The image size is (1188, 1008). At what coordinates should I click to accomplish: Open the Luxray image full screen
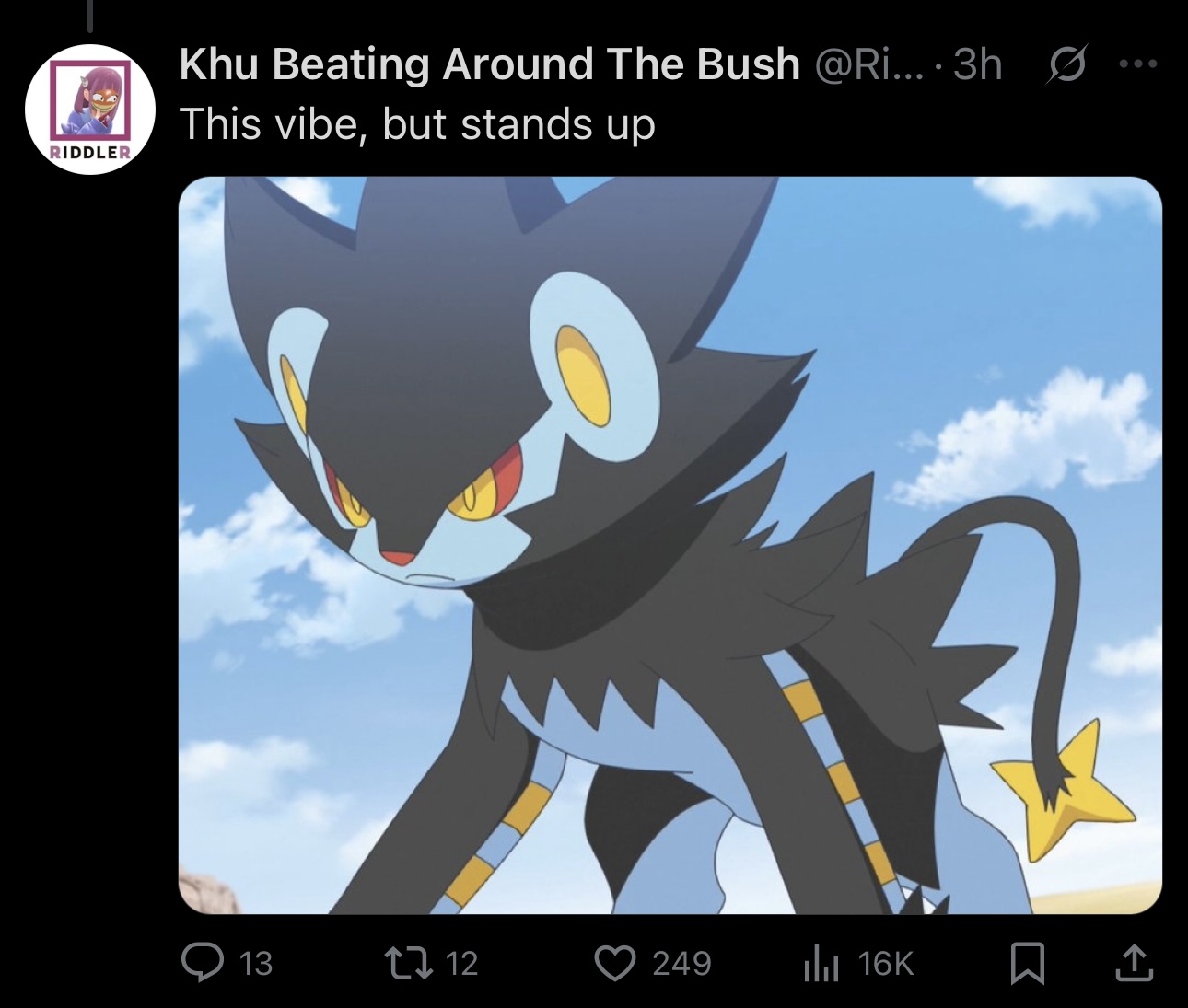[670, 545]
